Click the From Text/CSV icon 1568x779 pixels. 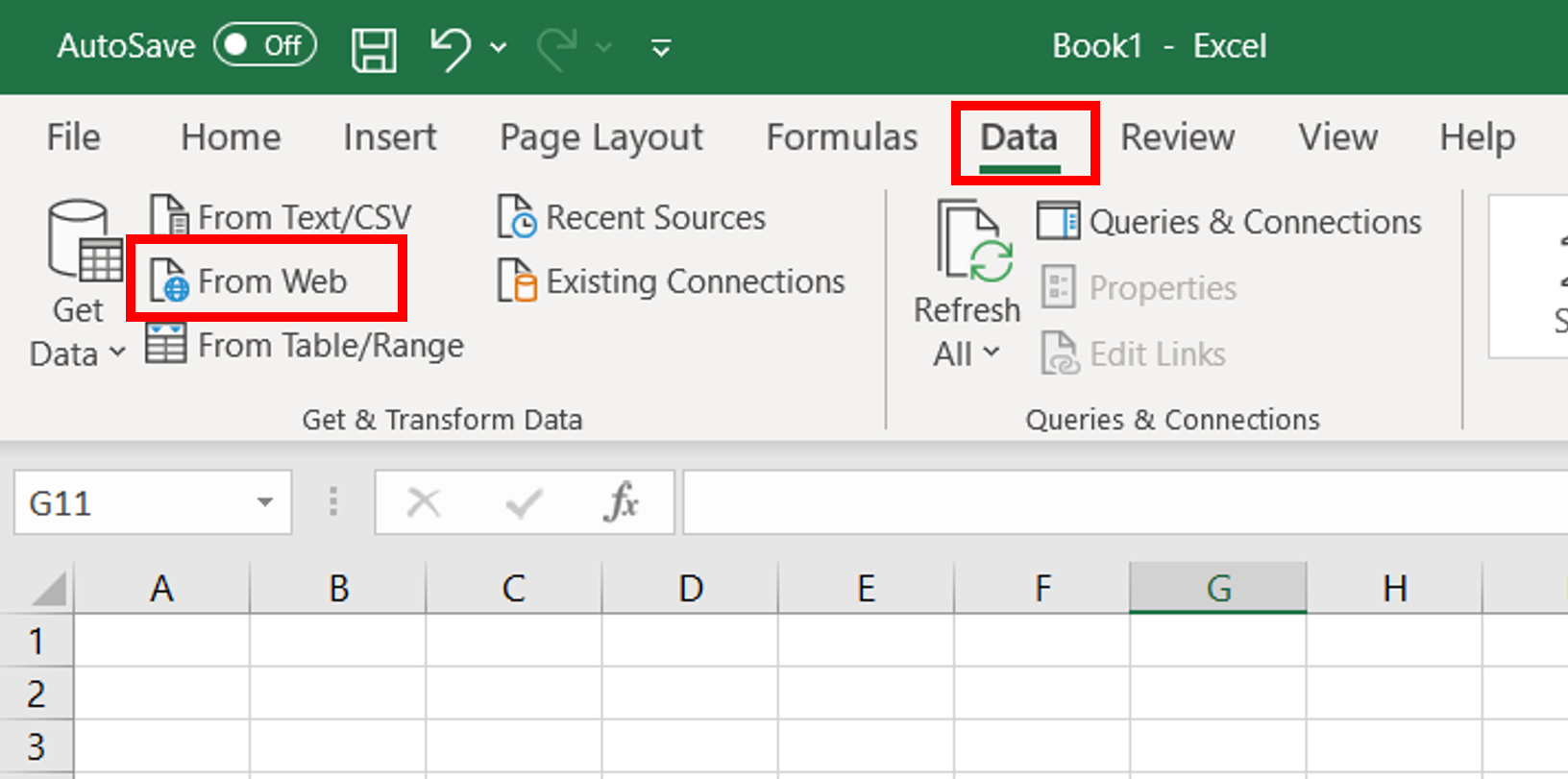[170, 216]
